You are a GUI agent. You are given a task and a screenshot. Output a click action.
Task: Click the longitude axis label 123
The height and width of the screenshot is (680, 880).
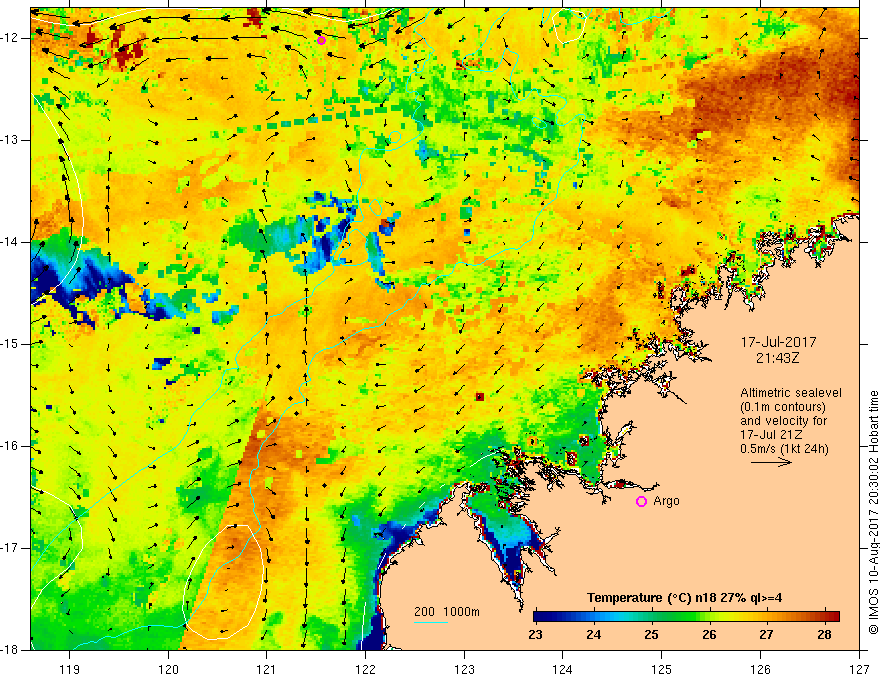[464, 669]
